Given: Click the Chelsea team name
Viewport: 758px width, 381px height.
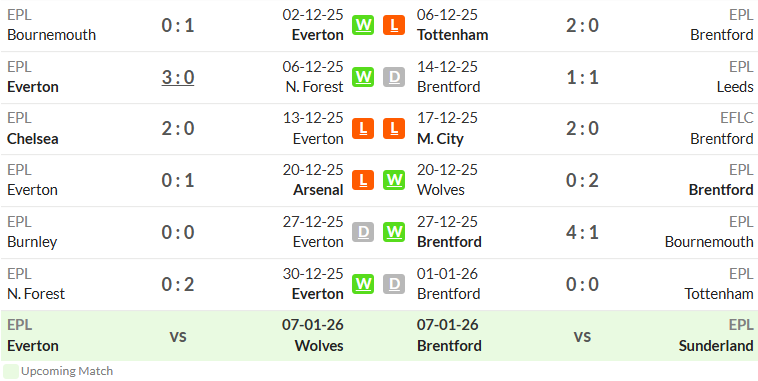Looking at the screenshot, I should tap(33, 139).
